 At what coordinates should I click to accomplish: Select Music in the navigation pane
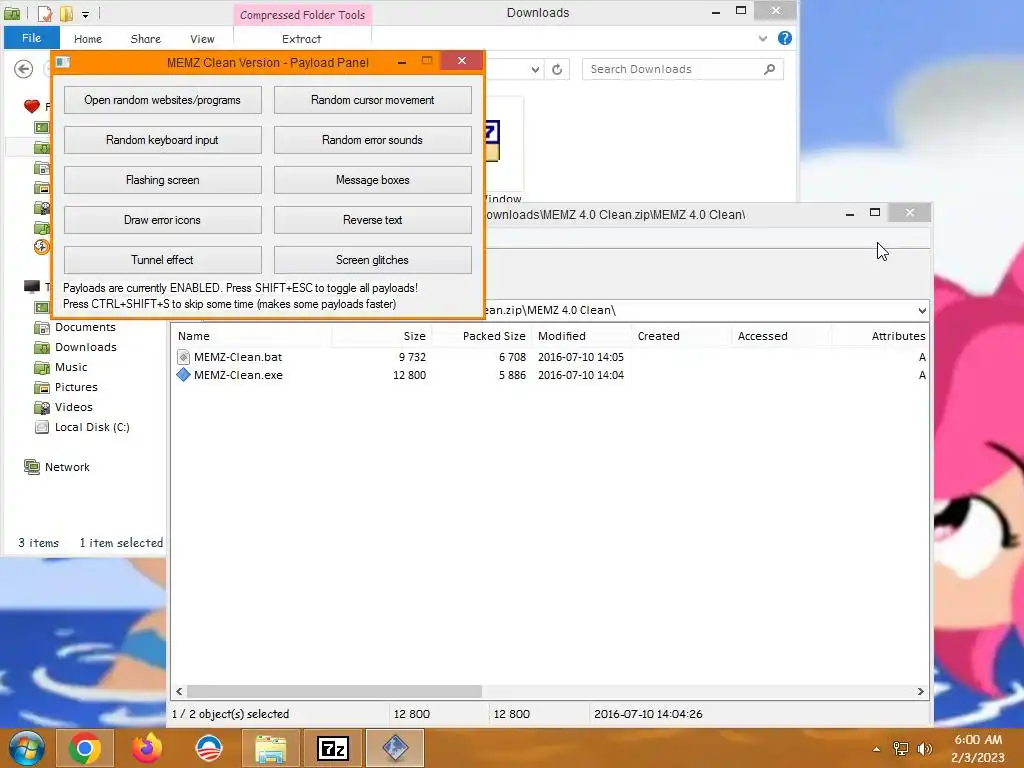click(71, 367)
